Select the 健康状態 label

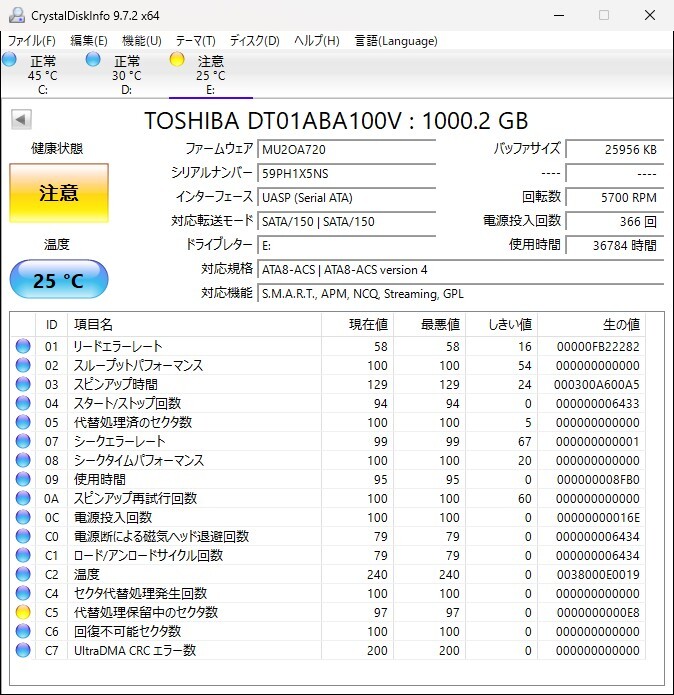pos(57,148)
